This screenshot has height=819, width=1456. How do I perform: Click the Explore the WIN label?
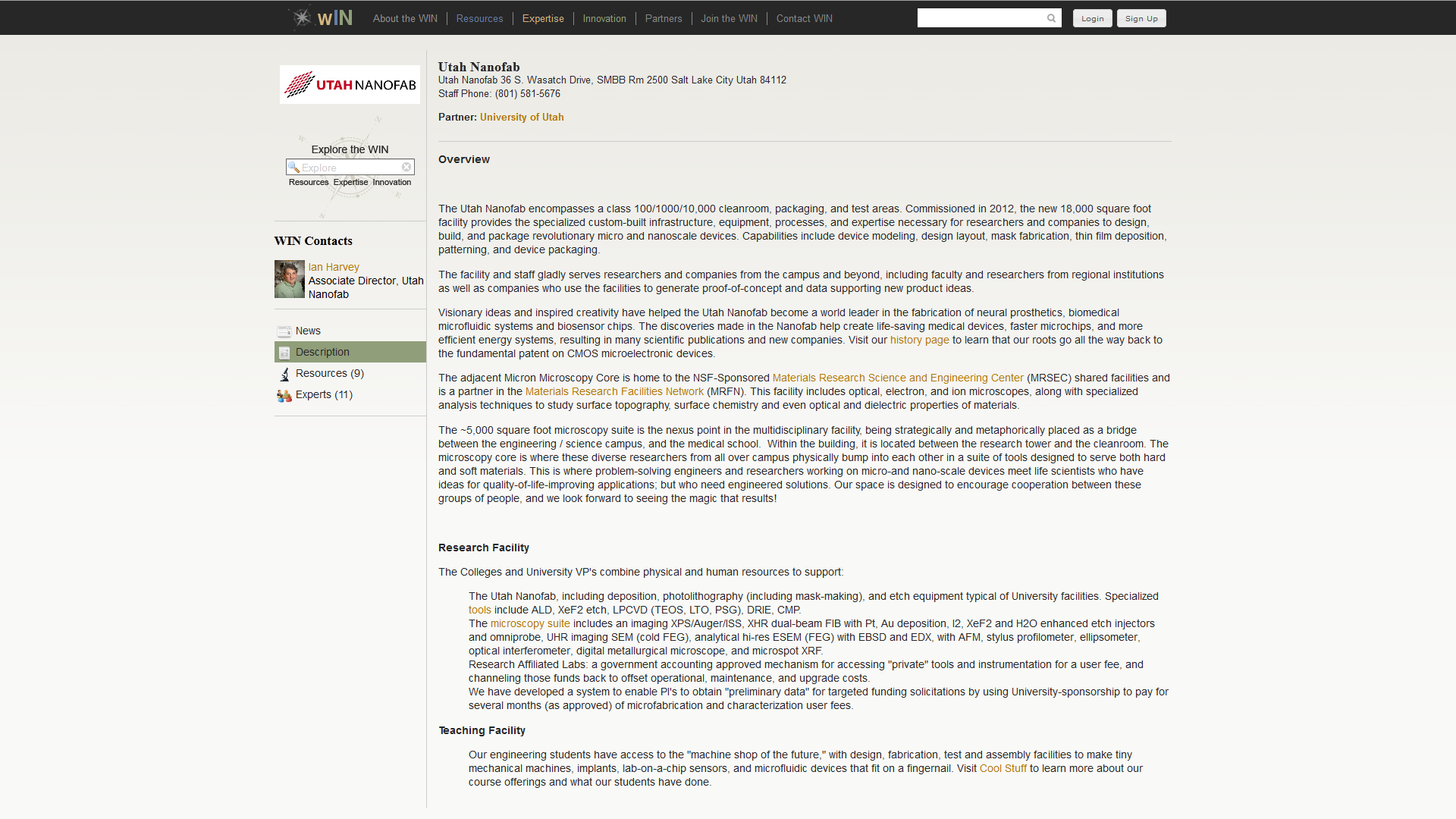350,149
